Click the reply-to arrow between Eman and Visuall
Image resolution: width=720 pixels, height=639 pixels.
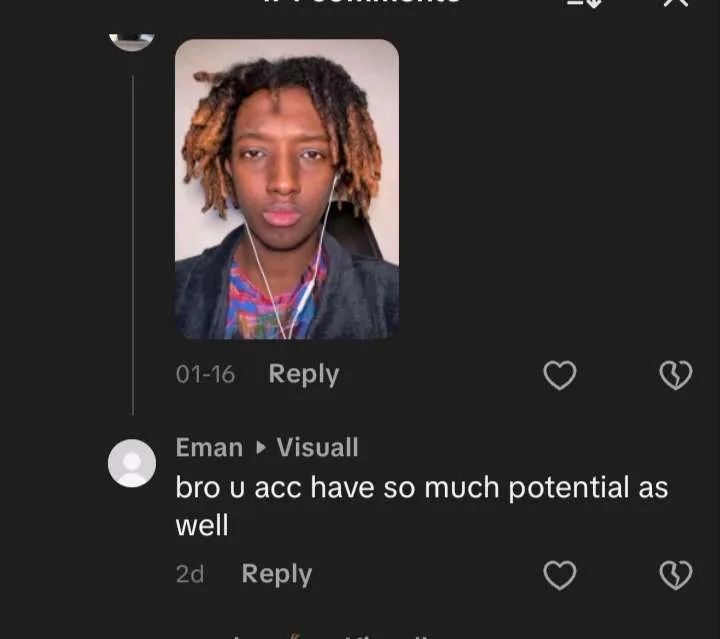click(260, 448)
